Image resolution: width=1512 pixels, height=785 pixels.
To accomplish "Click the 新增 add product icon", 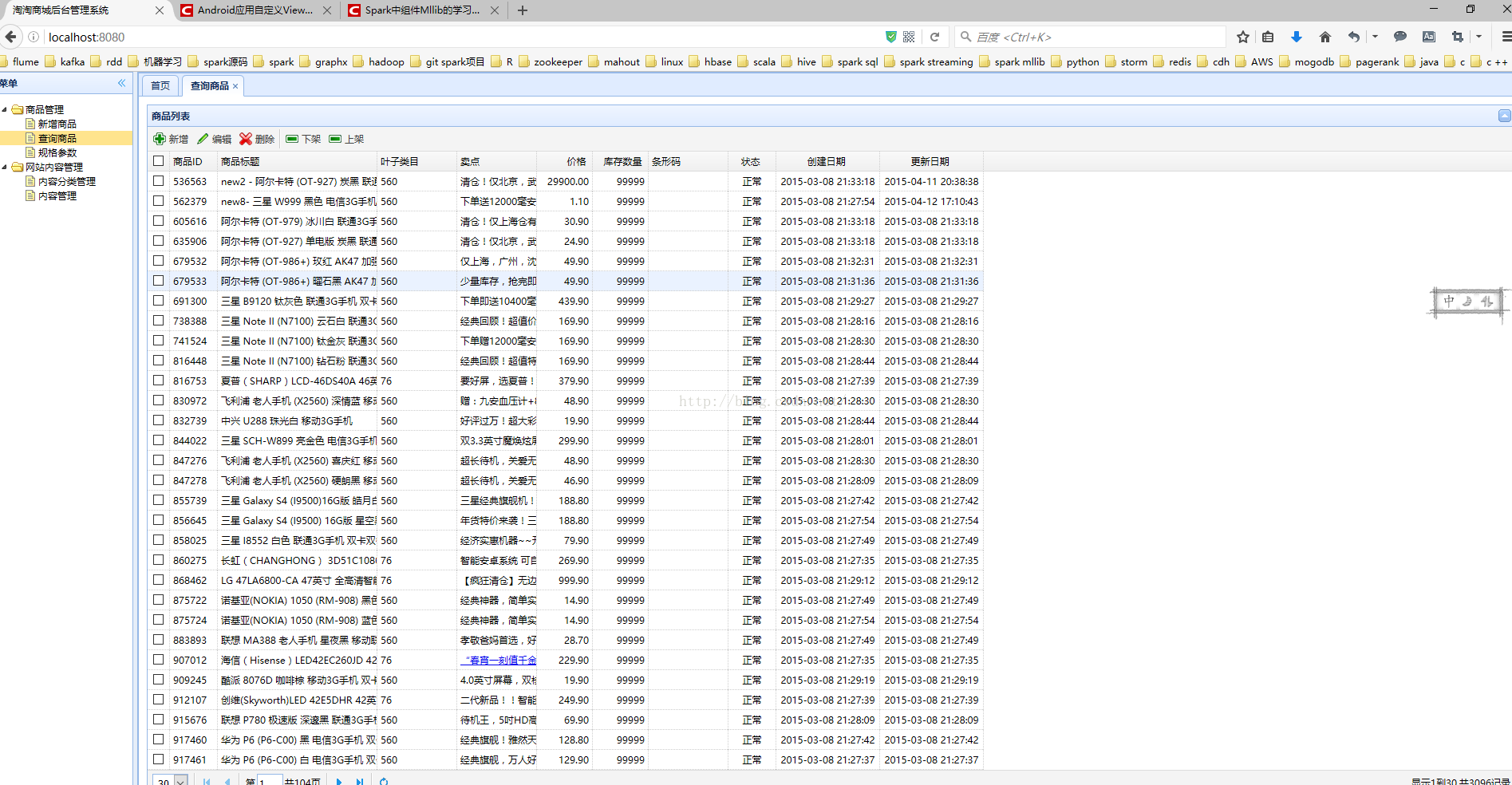I will 160,139.
